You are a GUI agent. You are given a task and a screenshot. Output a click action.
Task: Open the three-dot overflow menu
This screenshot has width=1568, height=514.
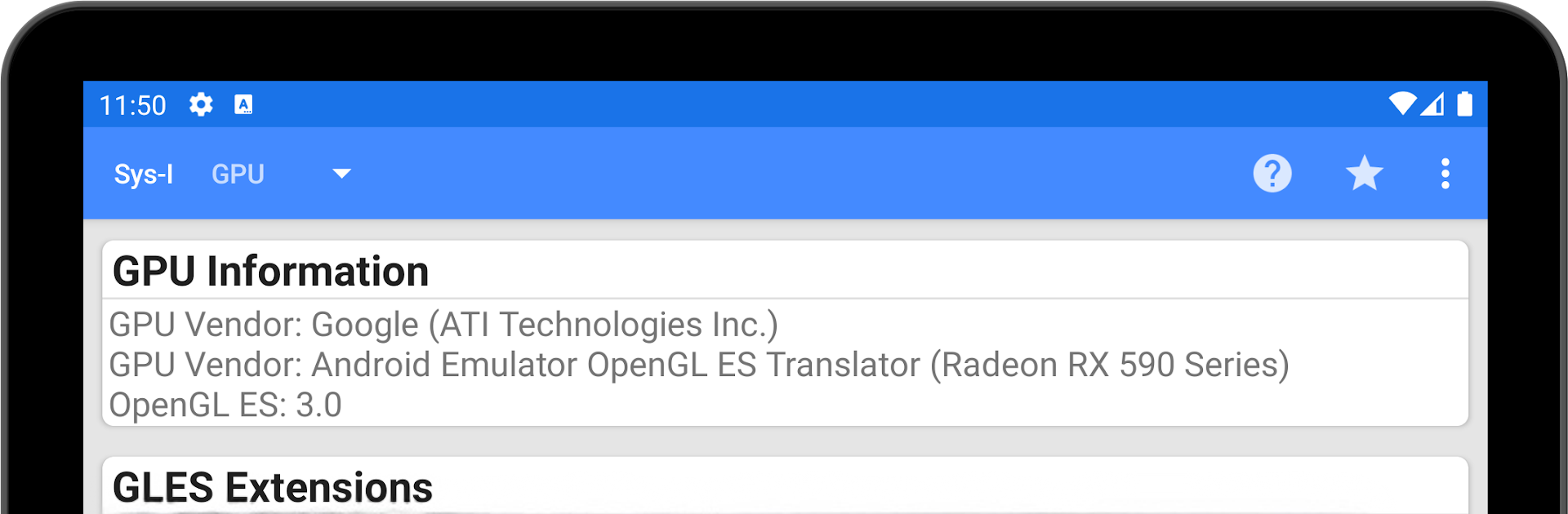[x=1445, y=174]
